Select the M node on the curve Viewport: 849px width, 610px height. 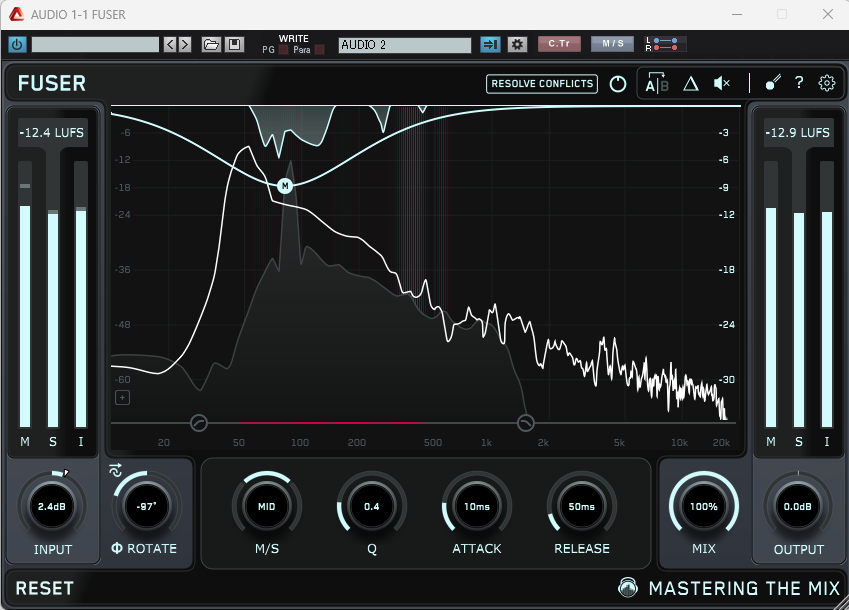coord(285,186)
